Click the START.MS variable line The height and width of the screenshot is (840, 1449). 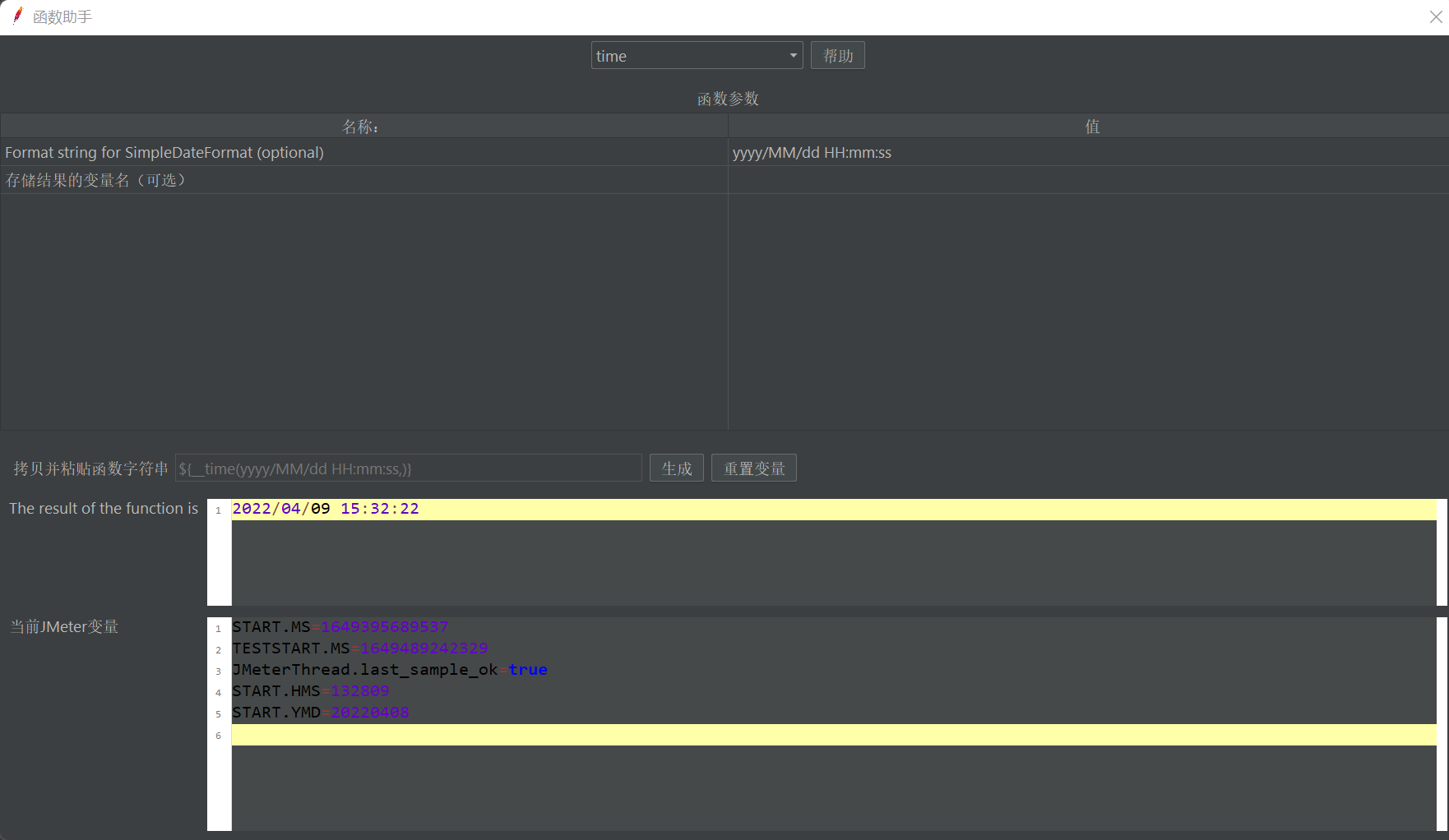(x=834, y=627)
